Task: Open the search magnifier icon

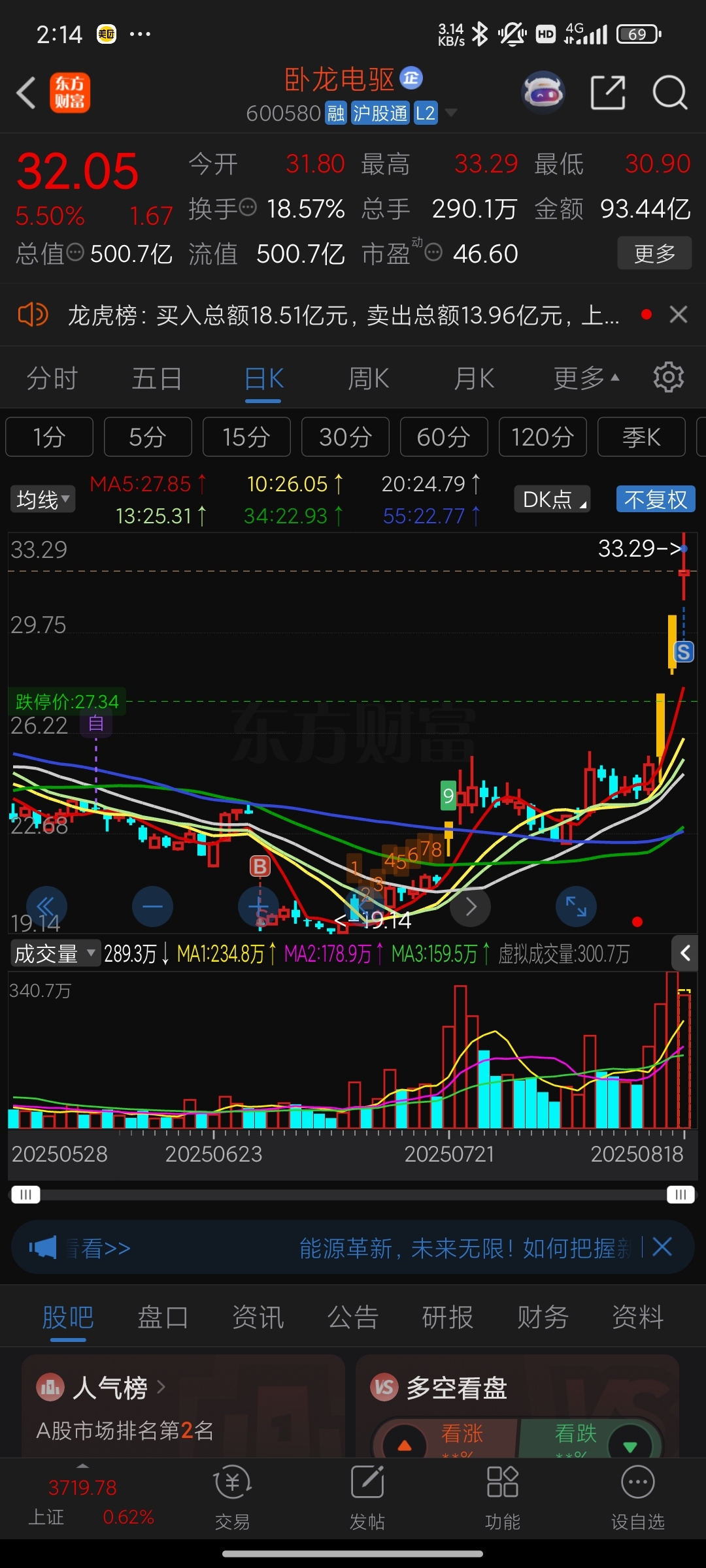Action: [x=670, y=93]
